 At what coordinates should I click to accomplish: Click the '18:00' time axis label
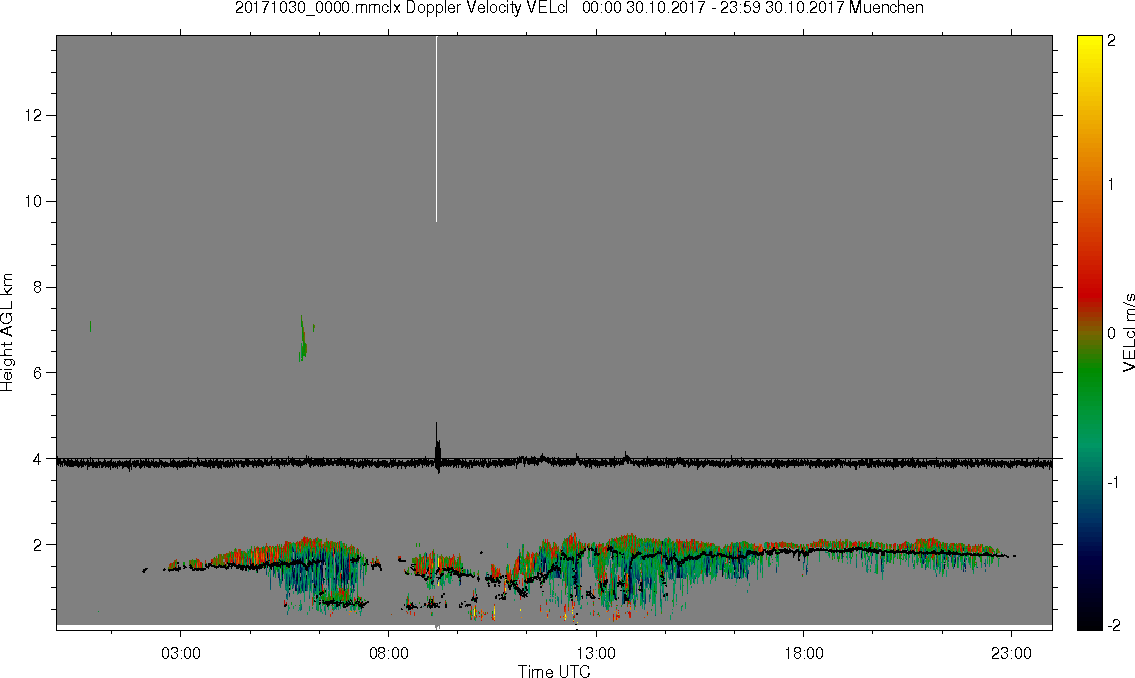[804, 653]
